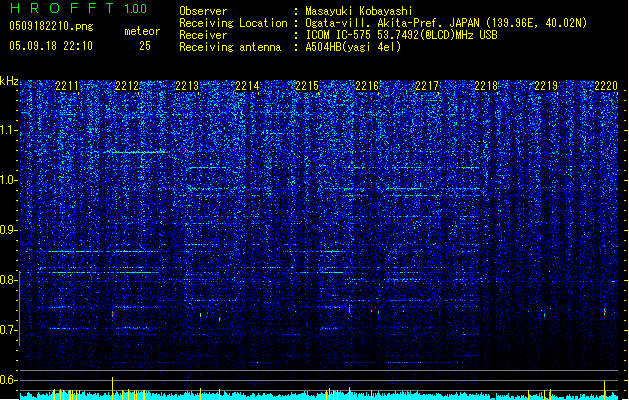Image resolution: width=629 pixels, height=400 pixels.
Task: Click the 2216 time axis label
Action: (x=367, y=86)
